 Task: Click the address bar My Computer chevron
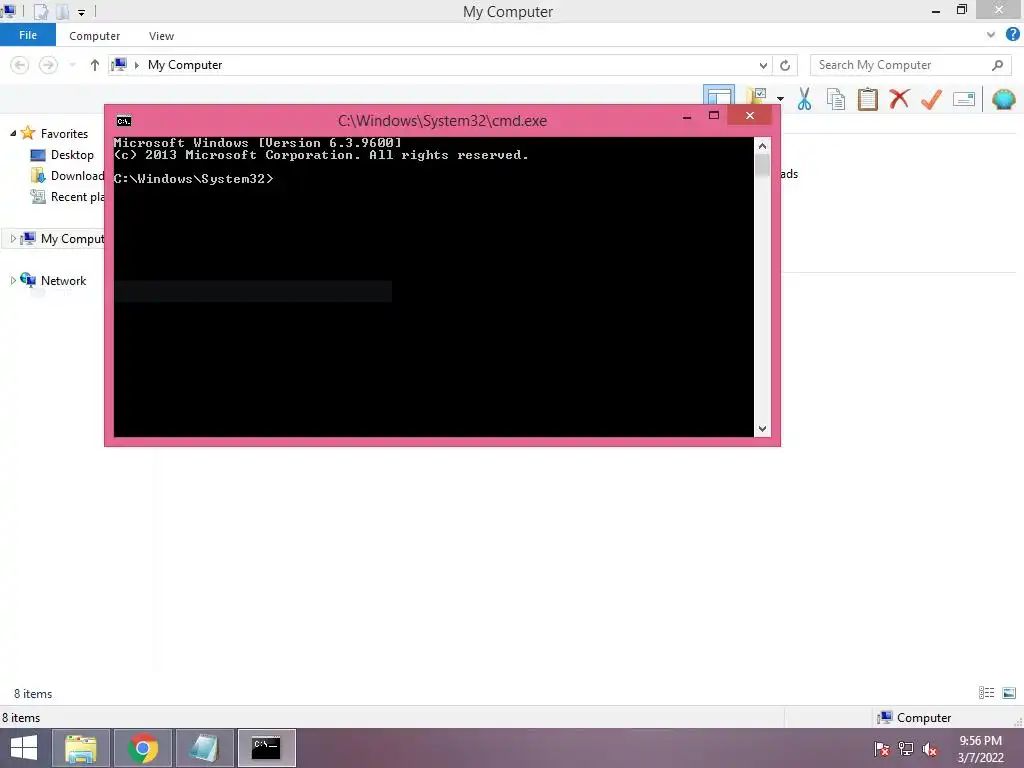tap(136, 65)
